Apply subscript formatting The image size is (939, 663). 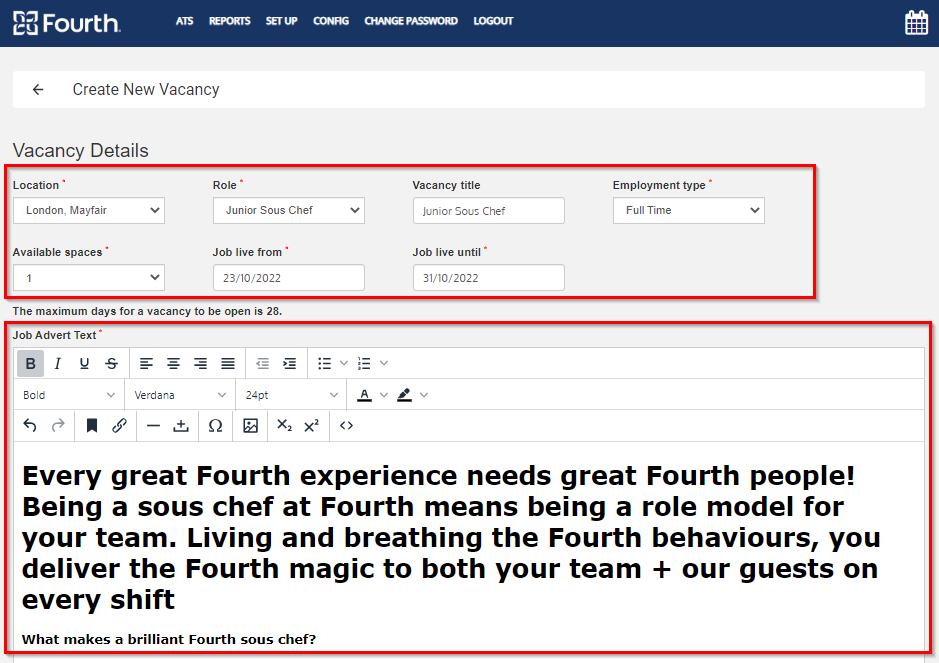point(284,426)
